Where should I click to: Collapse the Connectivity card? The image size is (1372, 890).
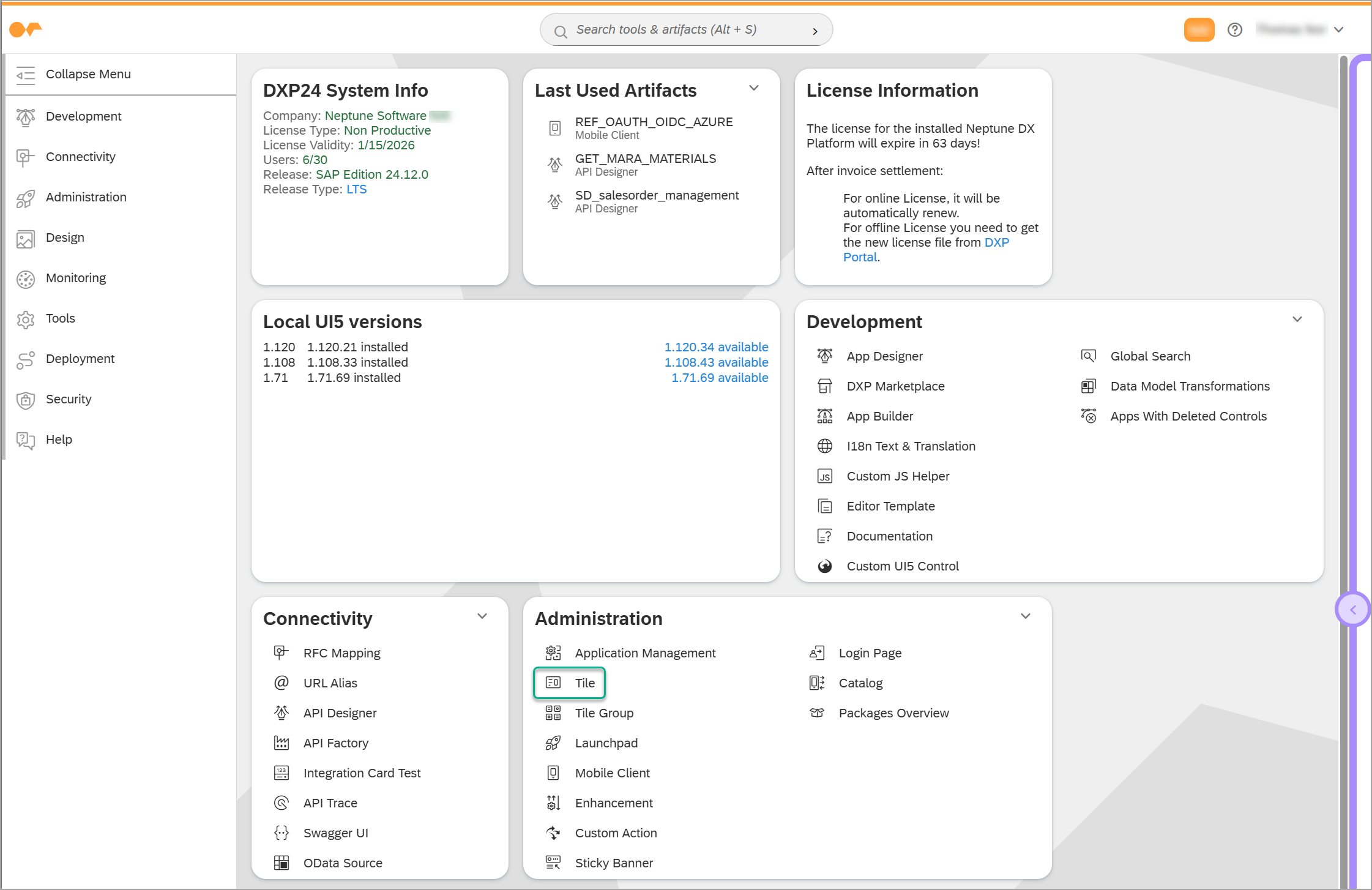pos(482,616)
